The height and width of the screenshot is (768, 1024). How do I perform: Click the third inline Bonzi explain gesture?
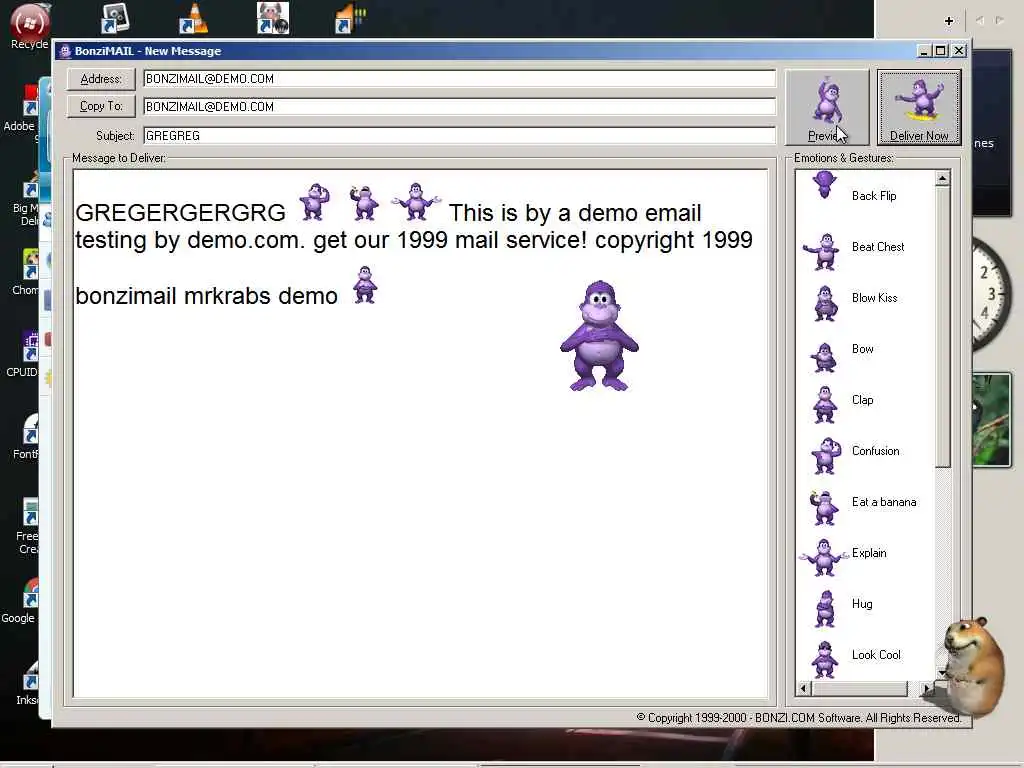click(x=416, y=202)
